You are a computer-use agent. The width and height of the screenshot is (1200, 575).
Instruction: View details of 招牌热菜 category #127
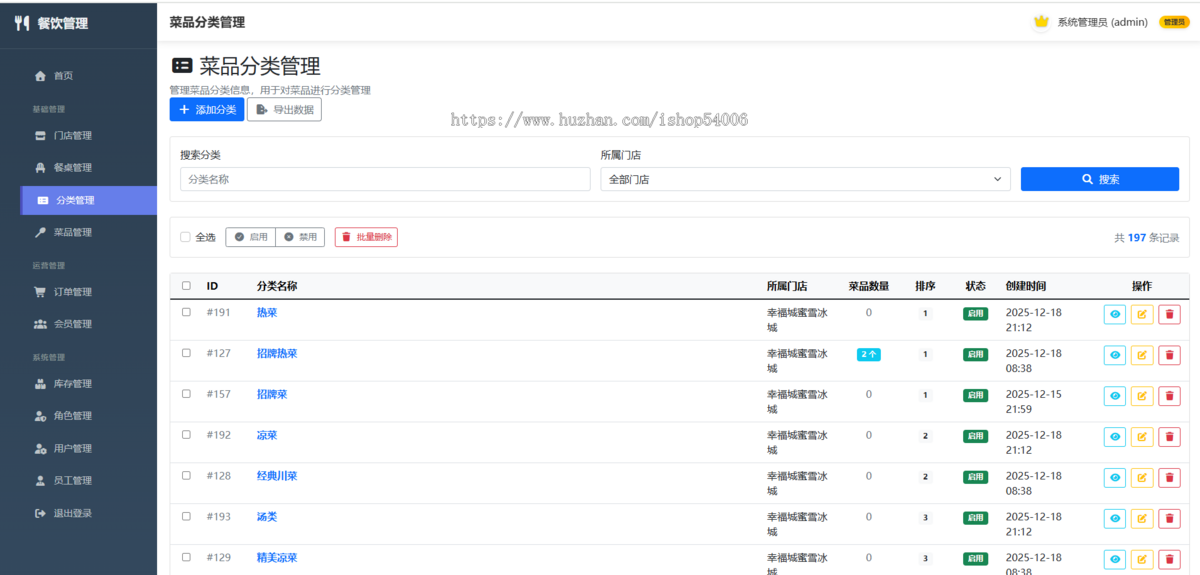[x=1115, y=355]
